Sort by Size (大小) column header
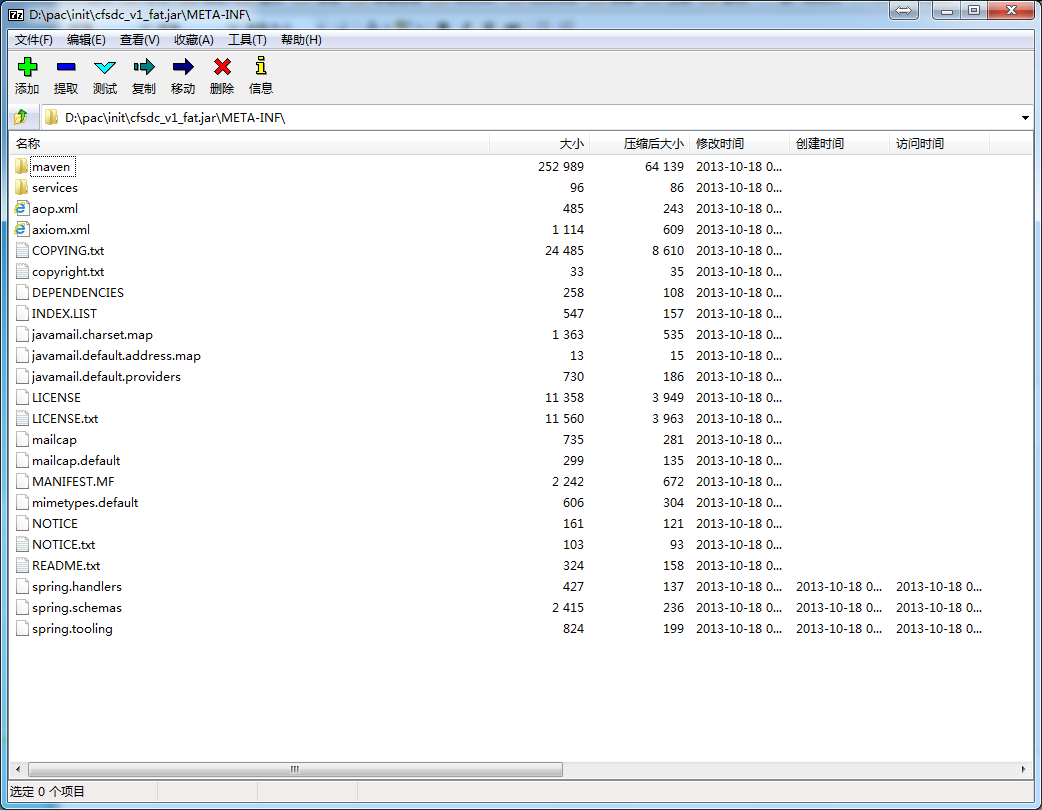 point(540,144)
